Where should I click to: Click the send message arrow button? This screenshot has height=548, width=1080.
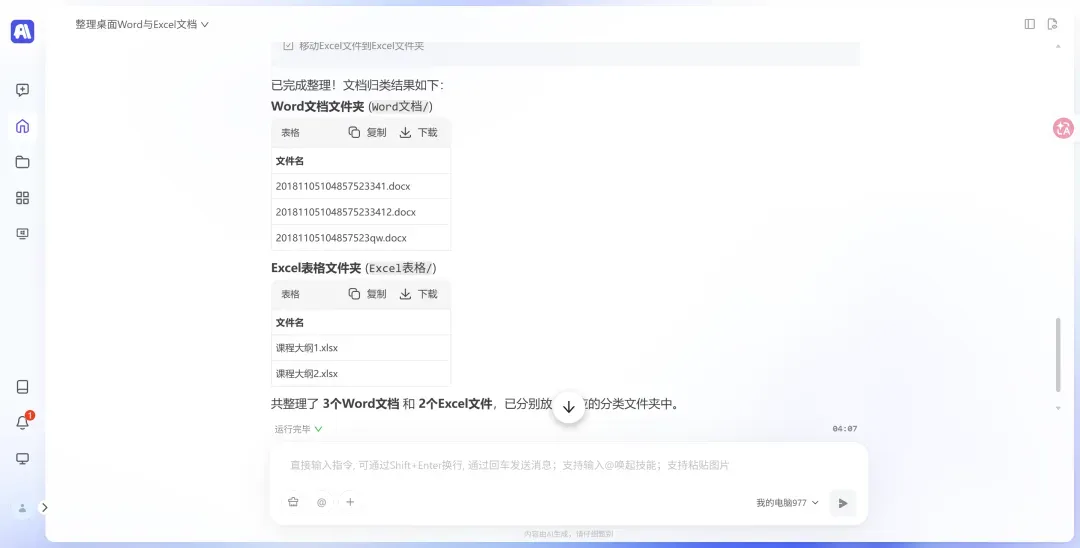[x=842, y=503]
